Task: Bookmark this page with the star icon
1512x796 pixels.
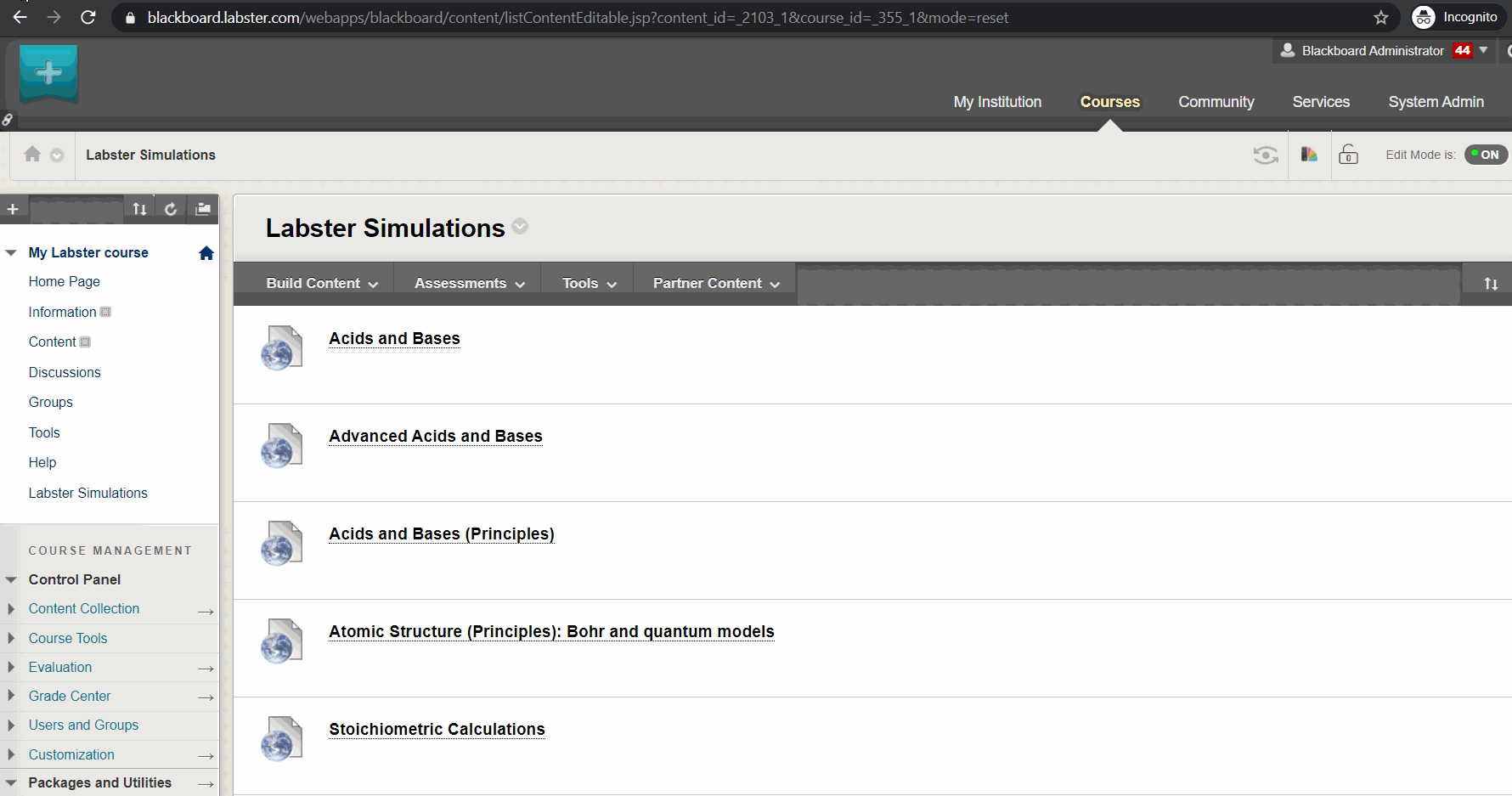Action: 1381,17
